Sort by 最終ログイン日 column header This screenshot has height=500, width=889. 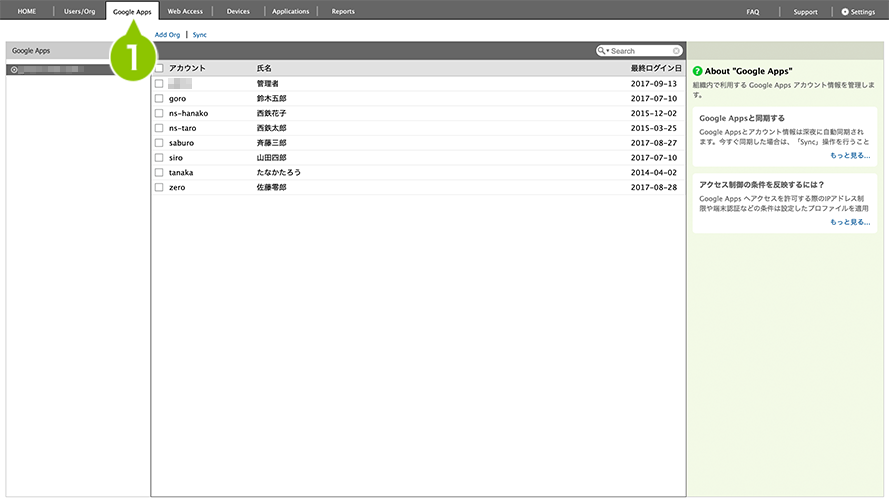click(x=656, y=68)
